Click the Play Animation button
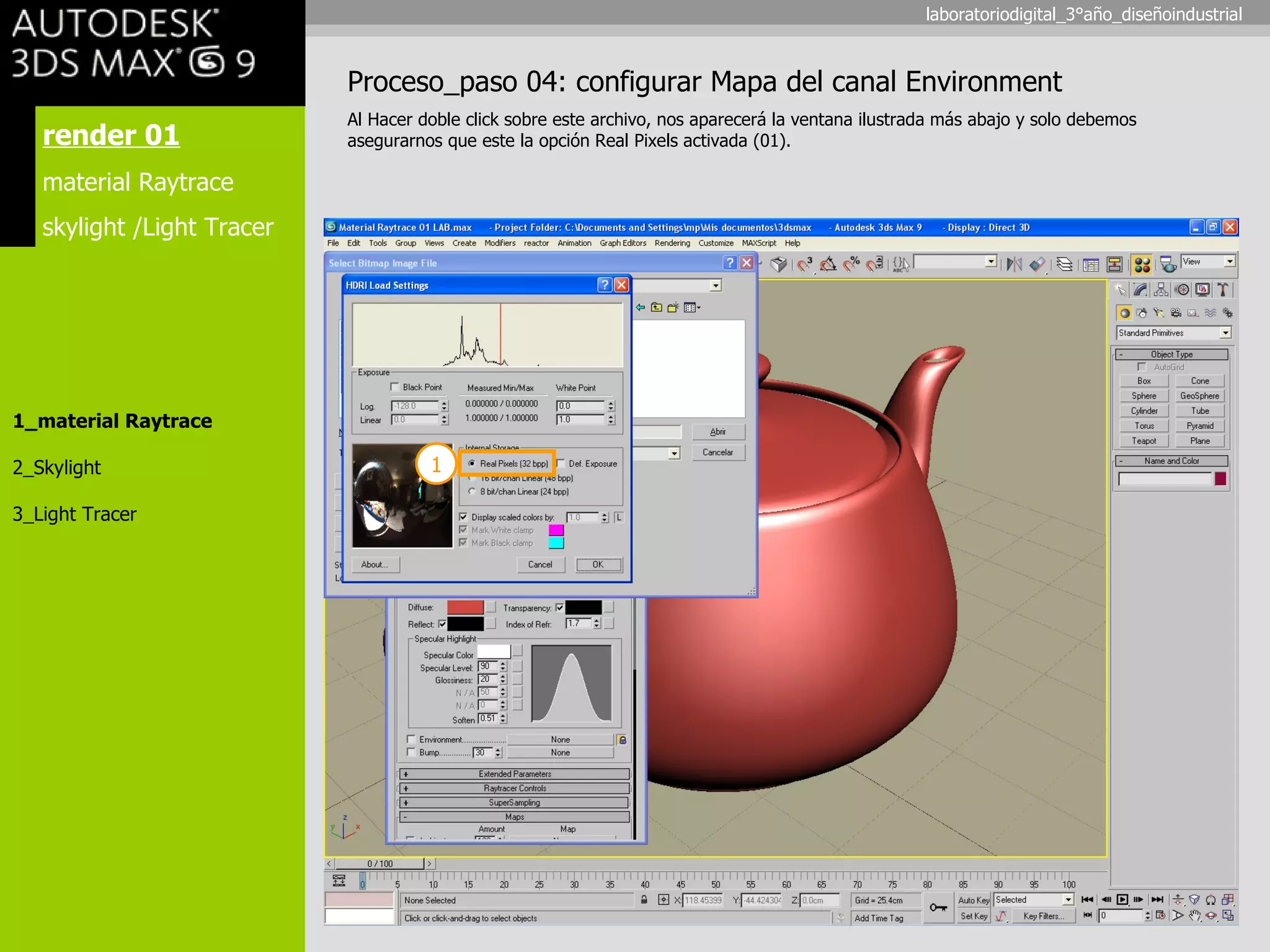The width and height of the screenshot is (1270, 952). [1122, 899]
